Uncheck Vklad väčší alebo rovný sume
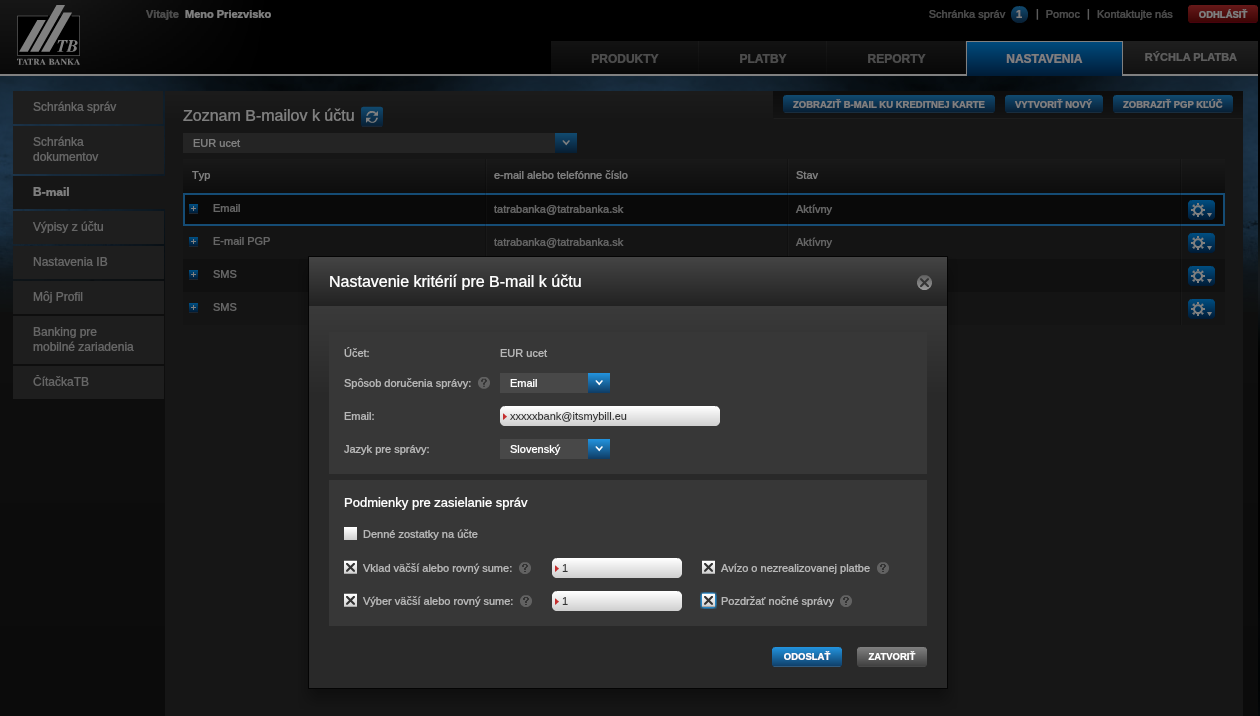 350,568
